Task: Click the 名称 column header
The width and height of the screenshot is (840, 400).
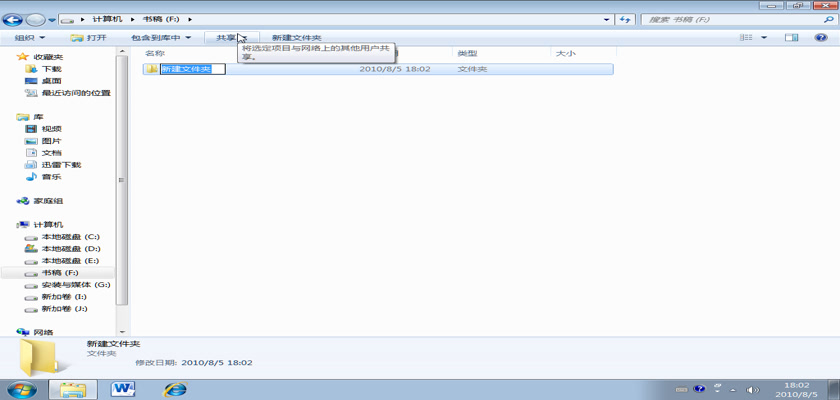Action: [154, 53]
